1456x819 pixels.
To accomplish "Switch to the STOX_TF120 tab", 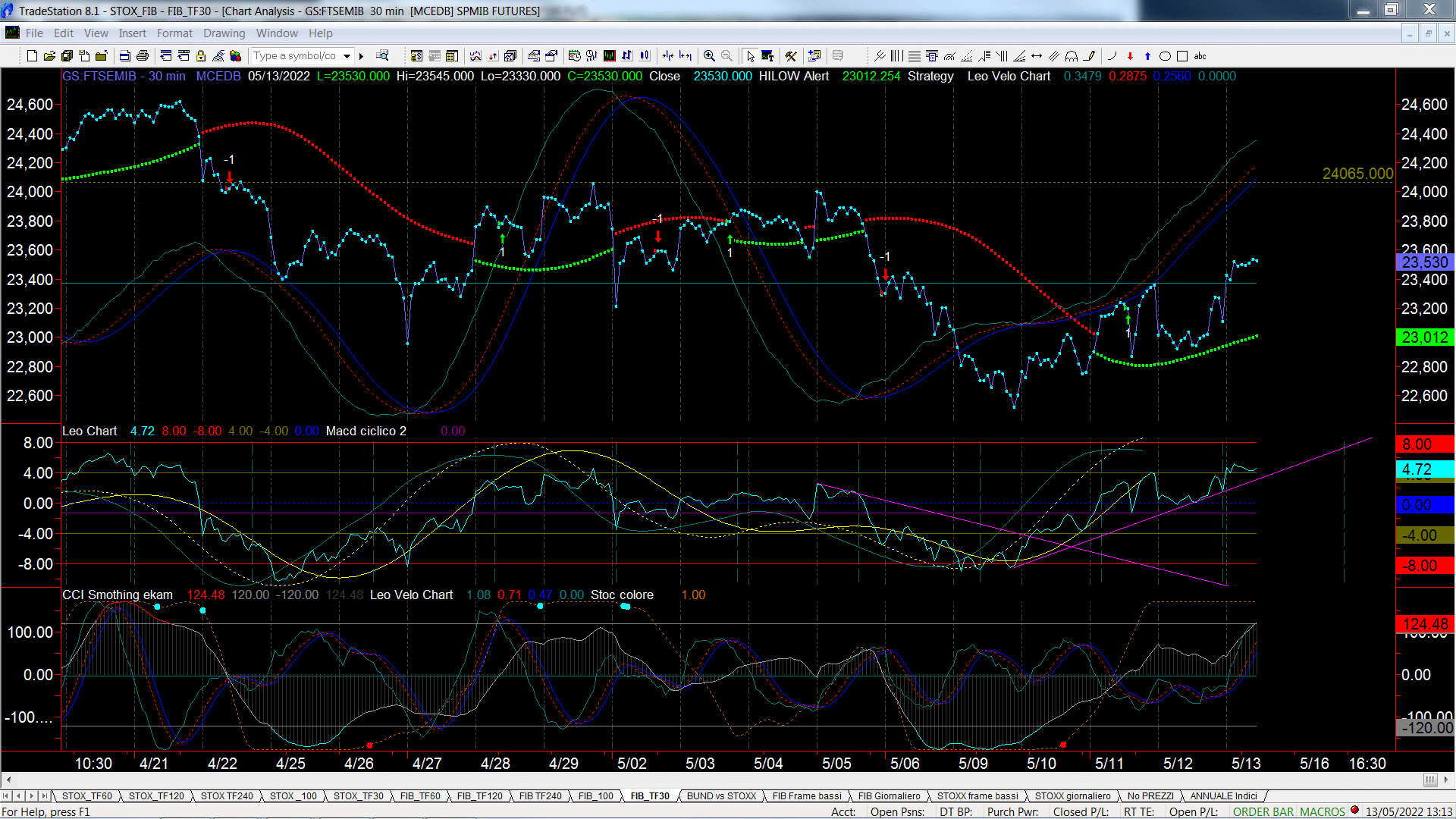I will (156, 795).
